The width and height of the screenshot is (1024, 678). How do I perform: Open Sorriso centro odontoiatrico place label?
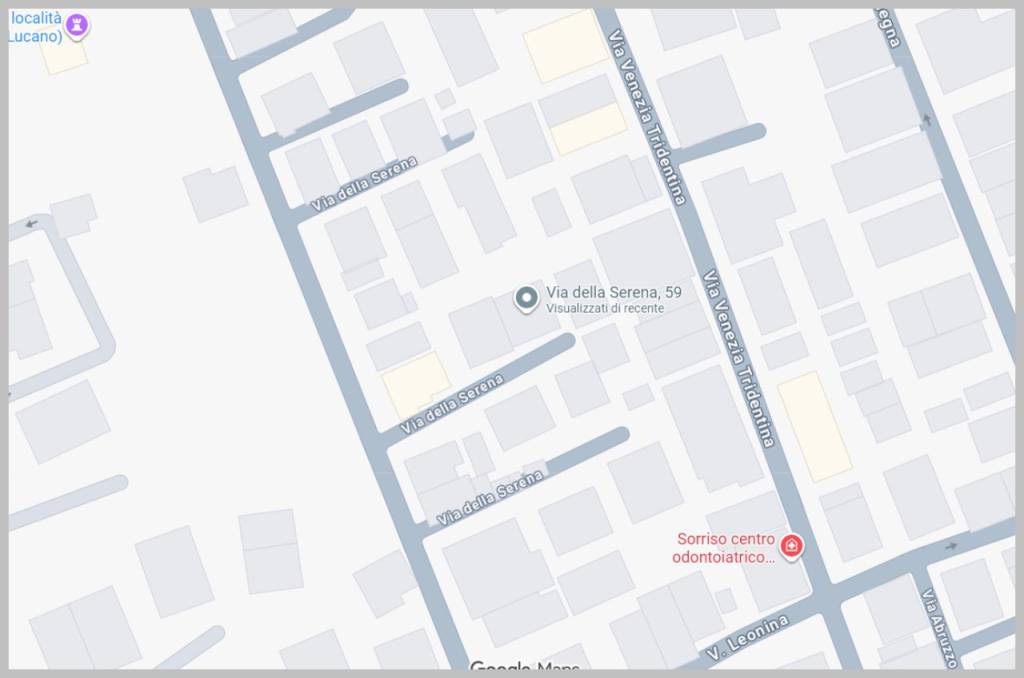[725, 548]
